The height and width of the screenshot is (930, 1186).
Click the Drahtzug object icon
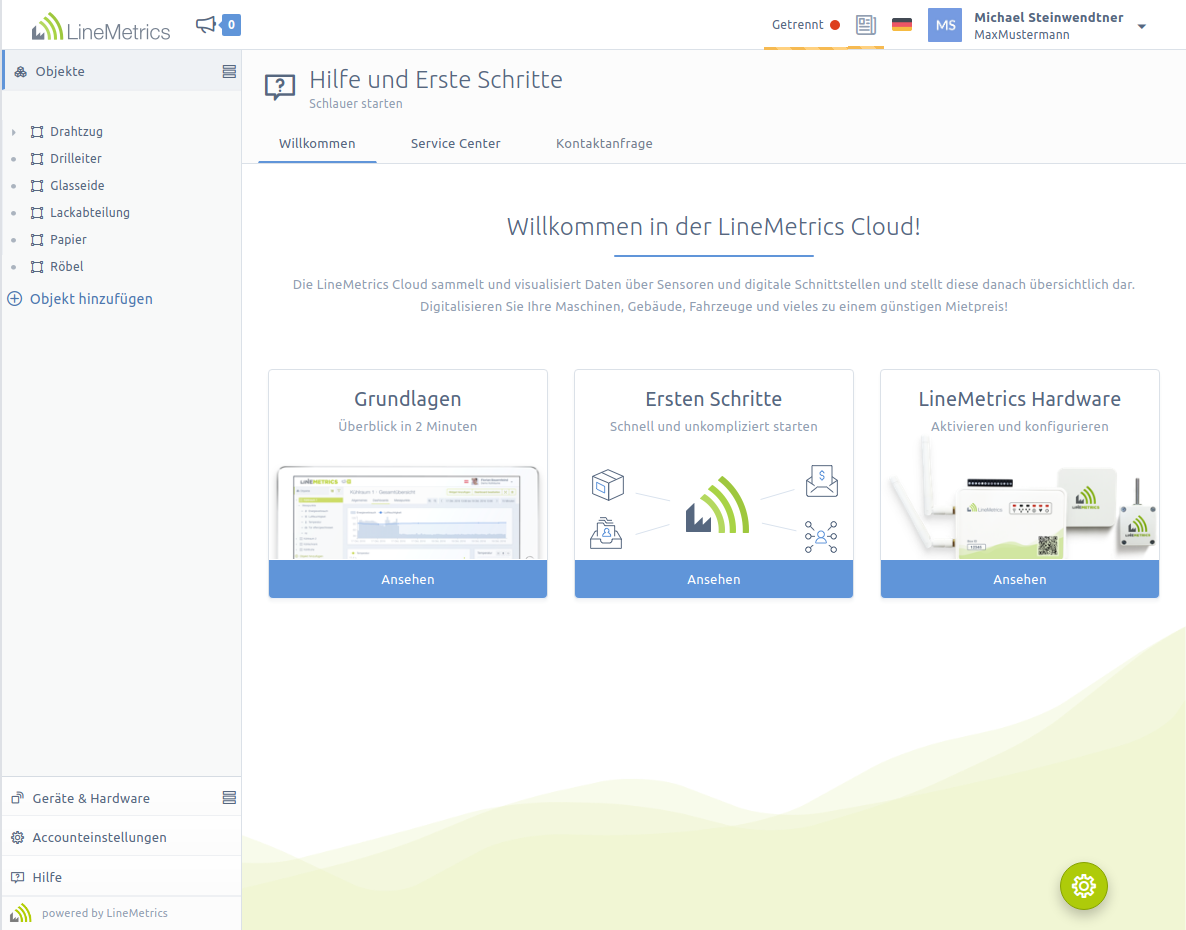pos(37,132)
